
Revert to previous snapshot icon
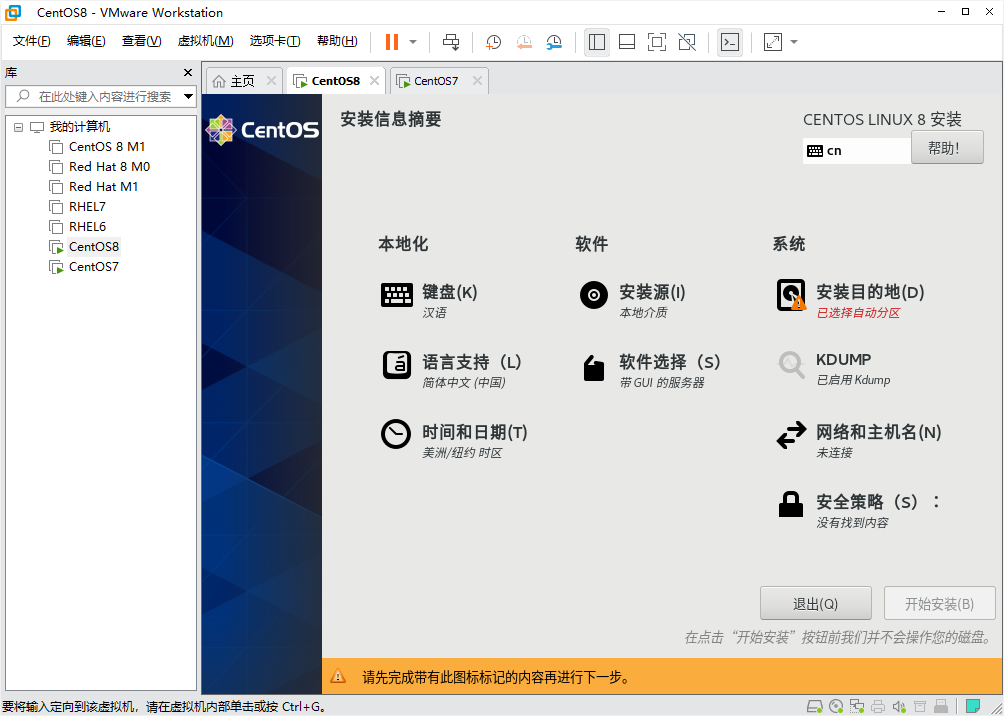coord(524,42)
